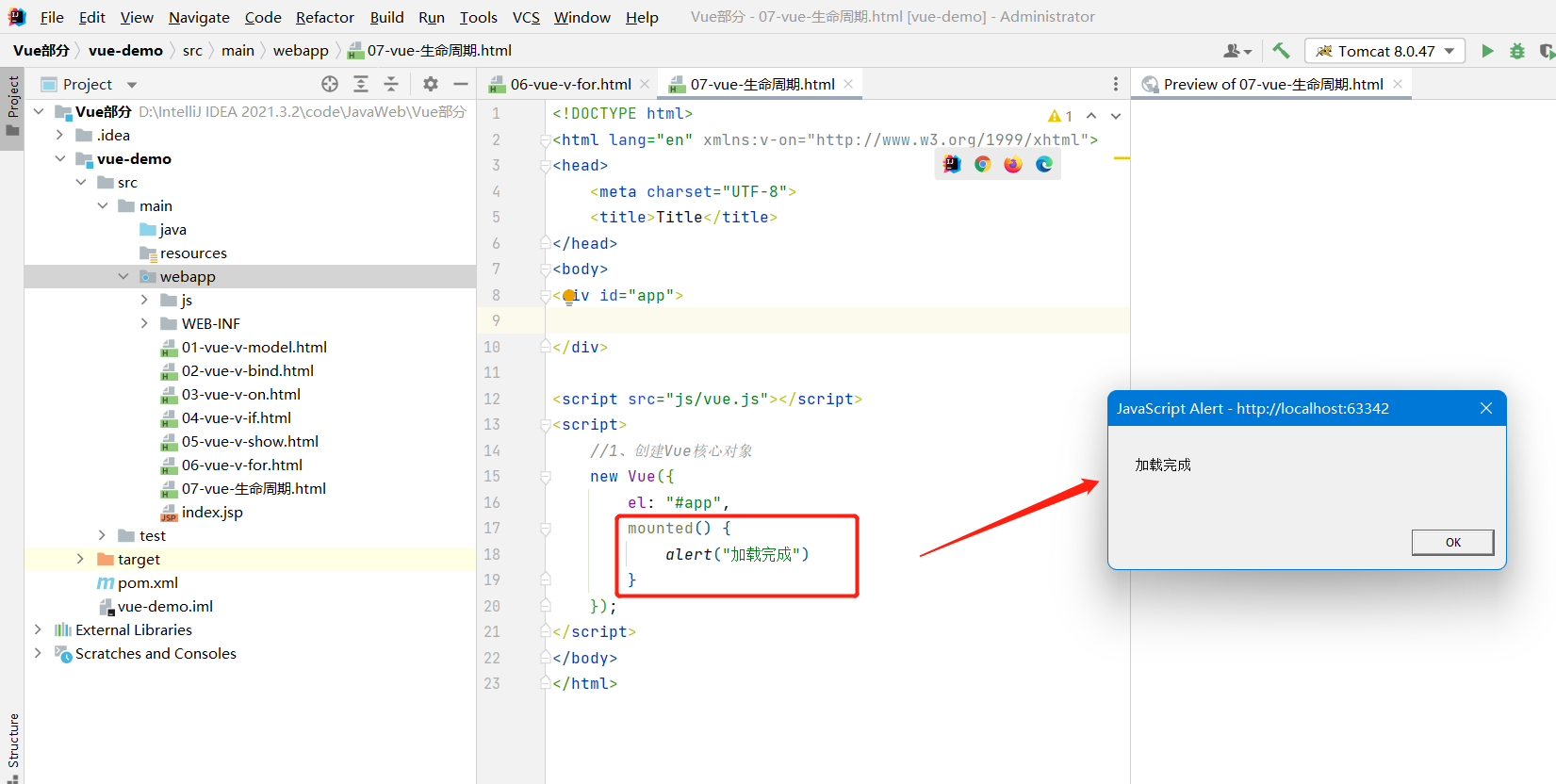Click the warning indicator showing 1 problem

[1060, 116]
